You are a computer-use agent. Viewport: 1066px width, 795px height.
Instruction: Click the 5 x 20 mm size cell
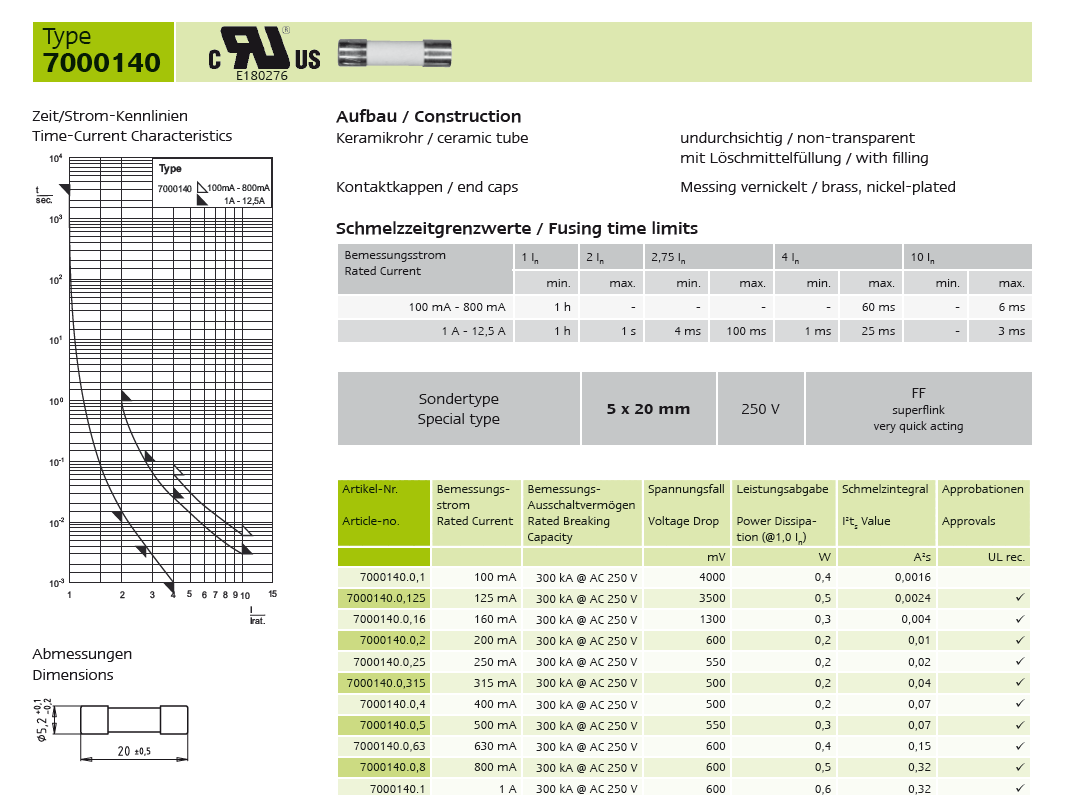click(649, 409)
